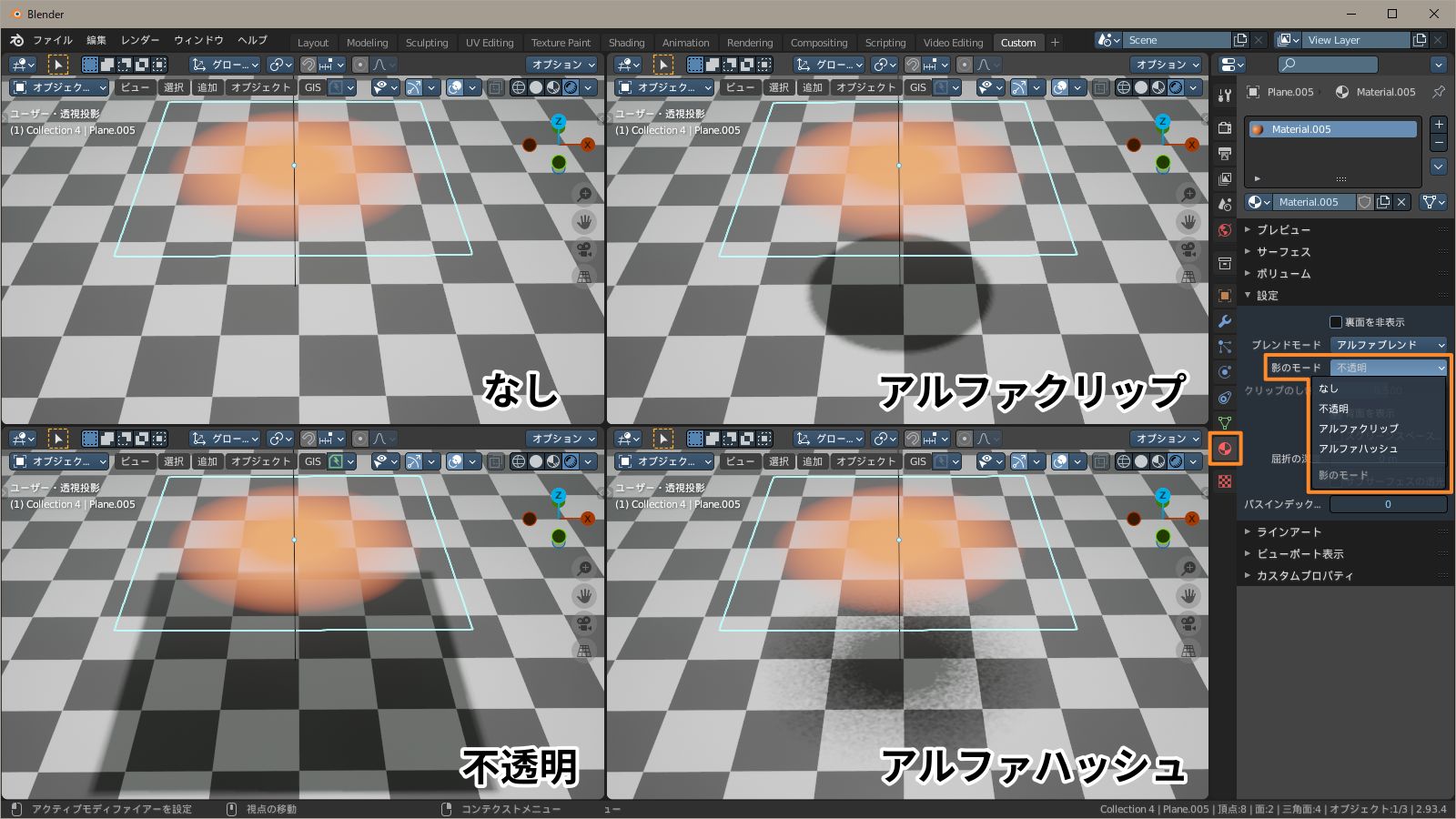Viewport: 1456px width, 819px height.
Task: Open the Render properties tab
Action: tap(1225, 127)
